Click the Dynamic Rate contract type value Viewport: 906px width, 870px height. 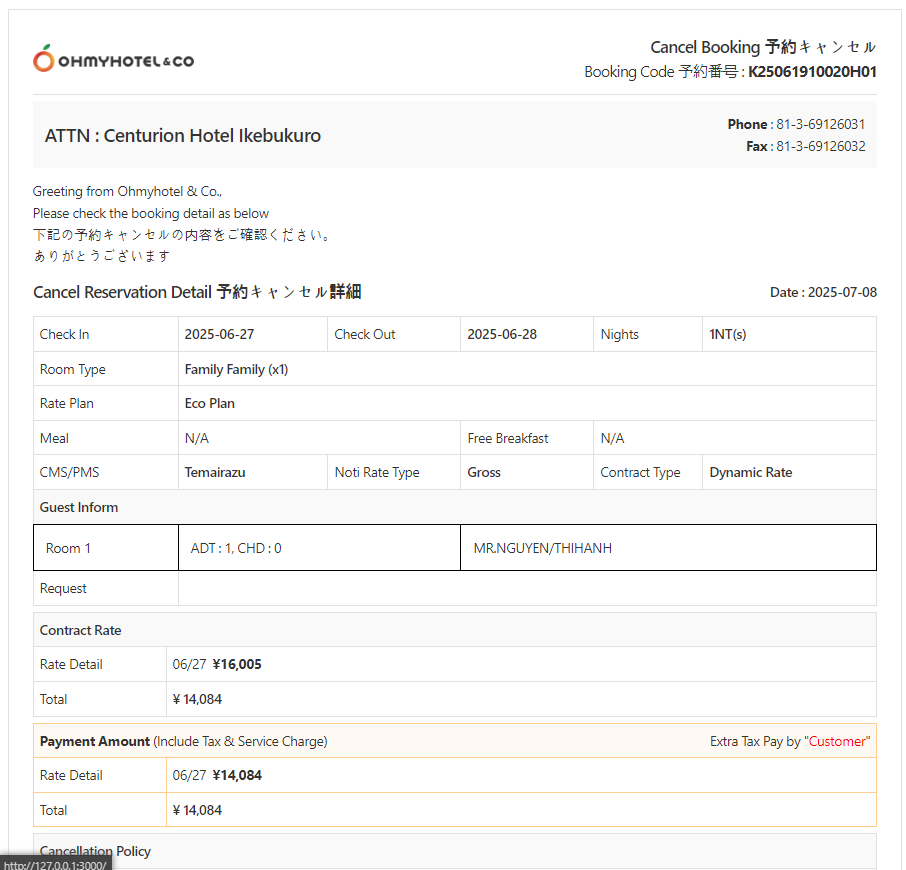click(x=750, y=473)
